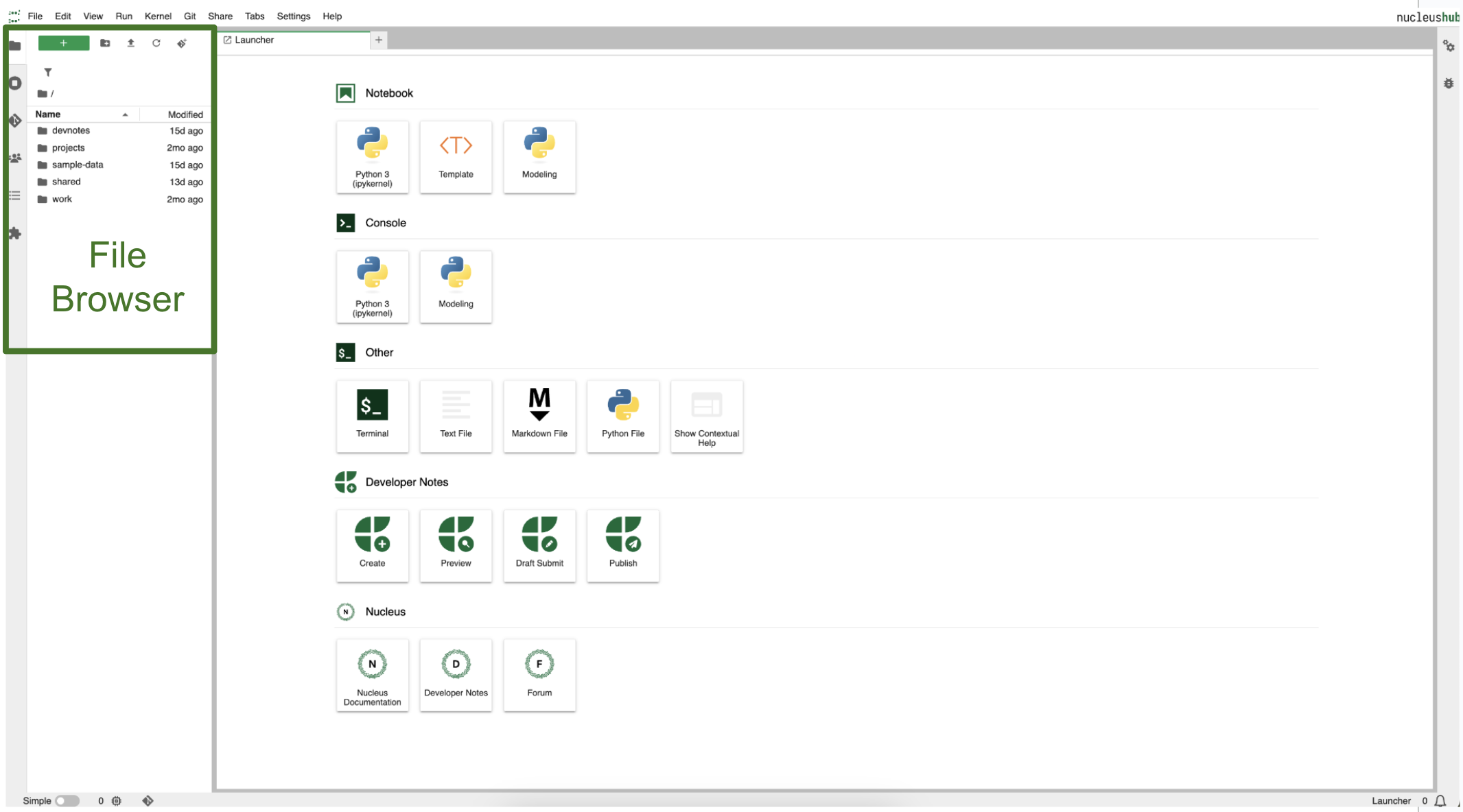Open the Help menu

pos(332,16)
